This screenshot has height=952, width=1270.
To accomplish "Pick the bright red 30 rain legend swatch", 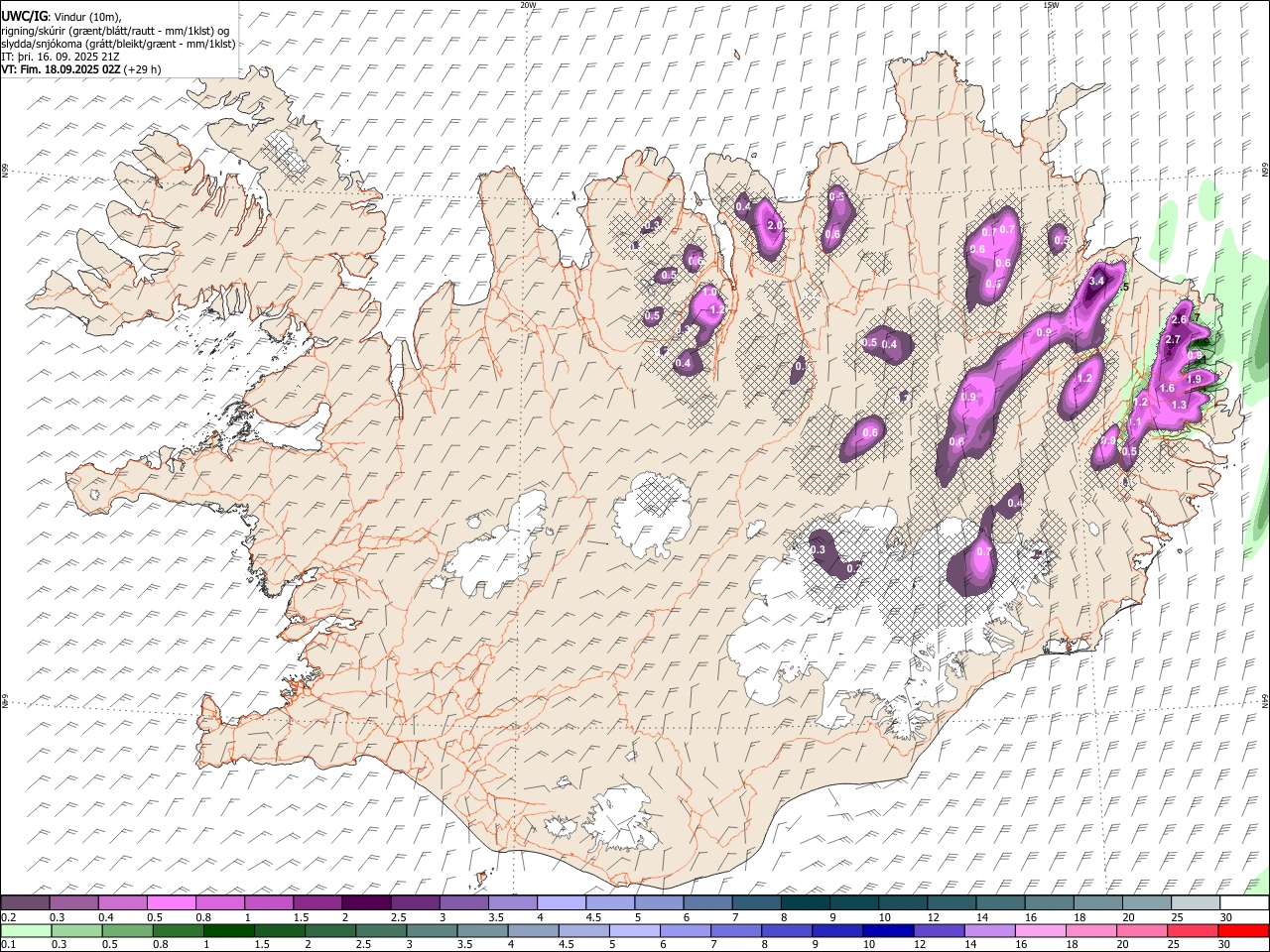I will pos(1244,931).
